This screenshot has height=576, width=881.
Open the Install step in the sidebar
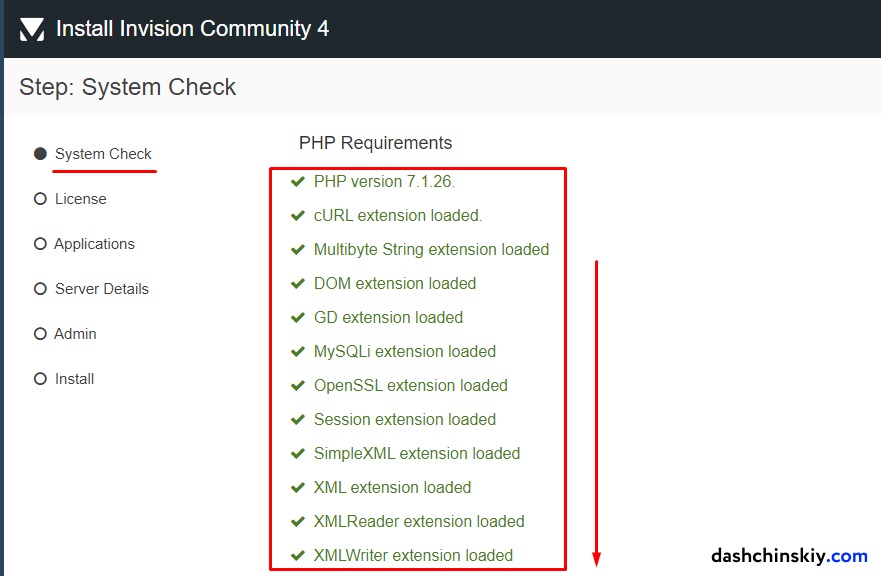40,378
